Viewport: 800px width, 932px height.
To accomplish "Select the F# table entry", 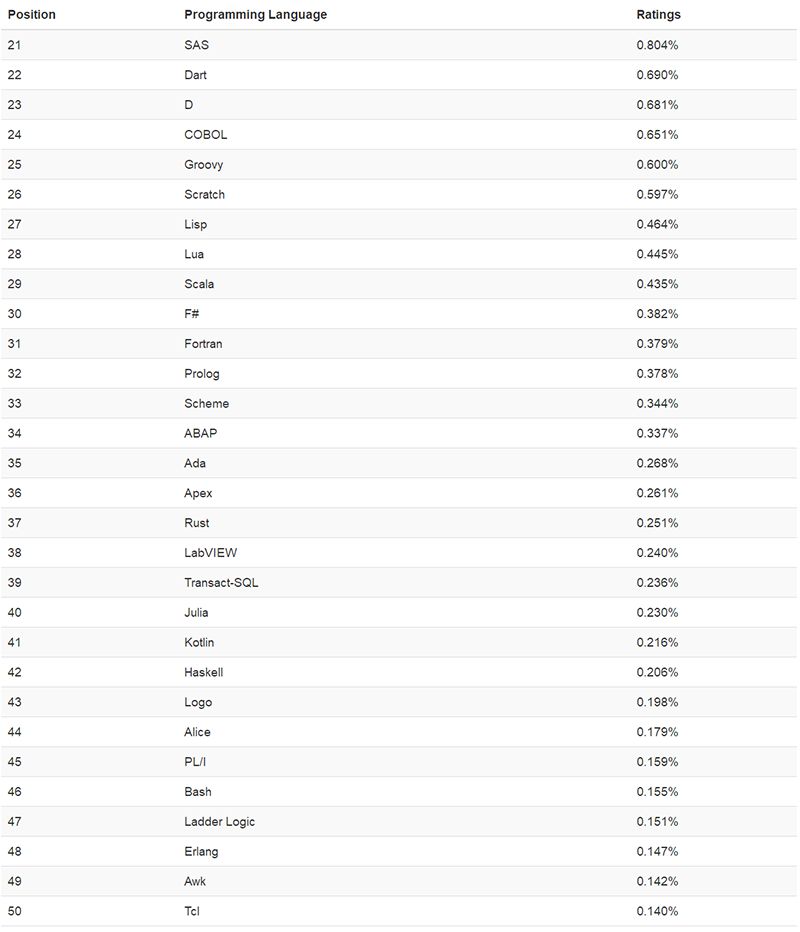I will (191, 314).
